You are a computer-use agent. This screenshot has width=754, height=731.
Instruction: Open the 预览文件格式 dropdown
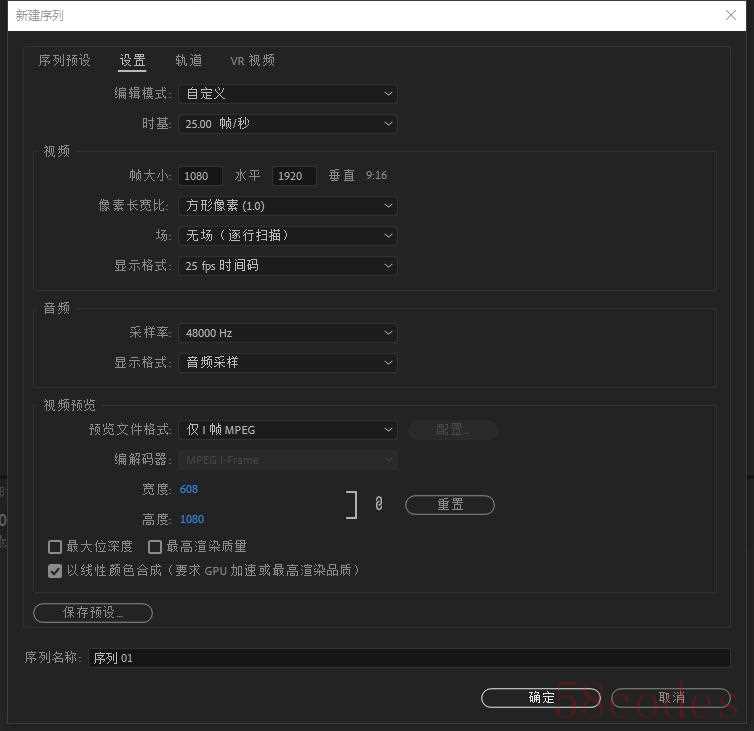(x=288, y=430)
